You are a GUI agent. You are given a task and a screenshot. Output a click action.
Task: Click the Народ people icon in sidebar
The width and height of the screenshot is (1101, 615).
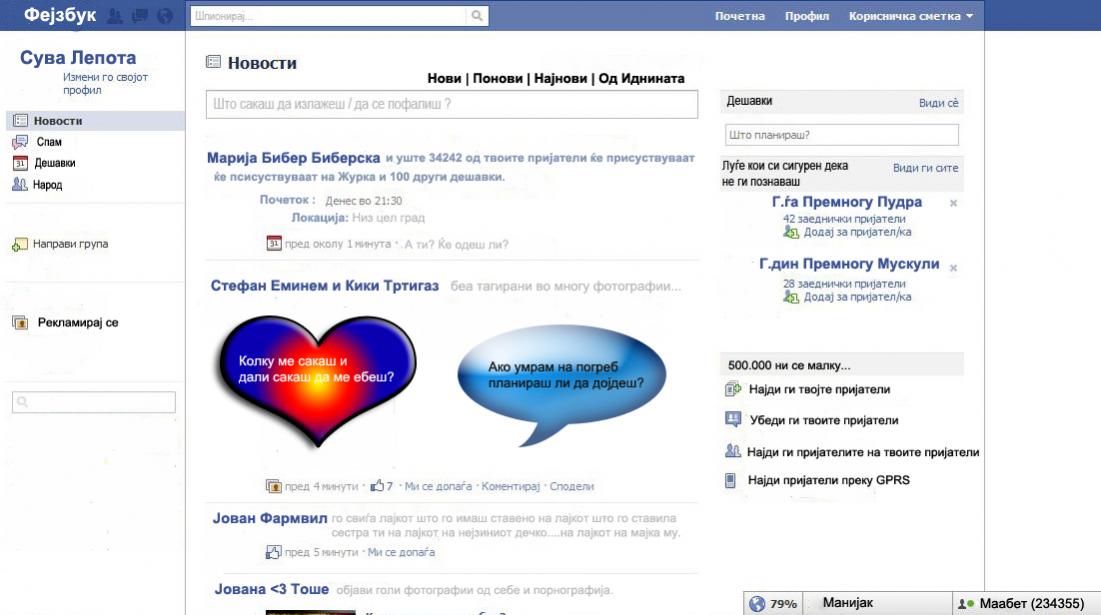point(20,185)
